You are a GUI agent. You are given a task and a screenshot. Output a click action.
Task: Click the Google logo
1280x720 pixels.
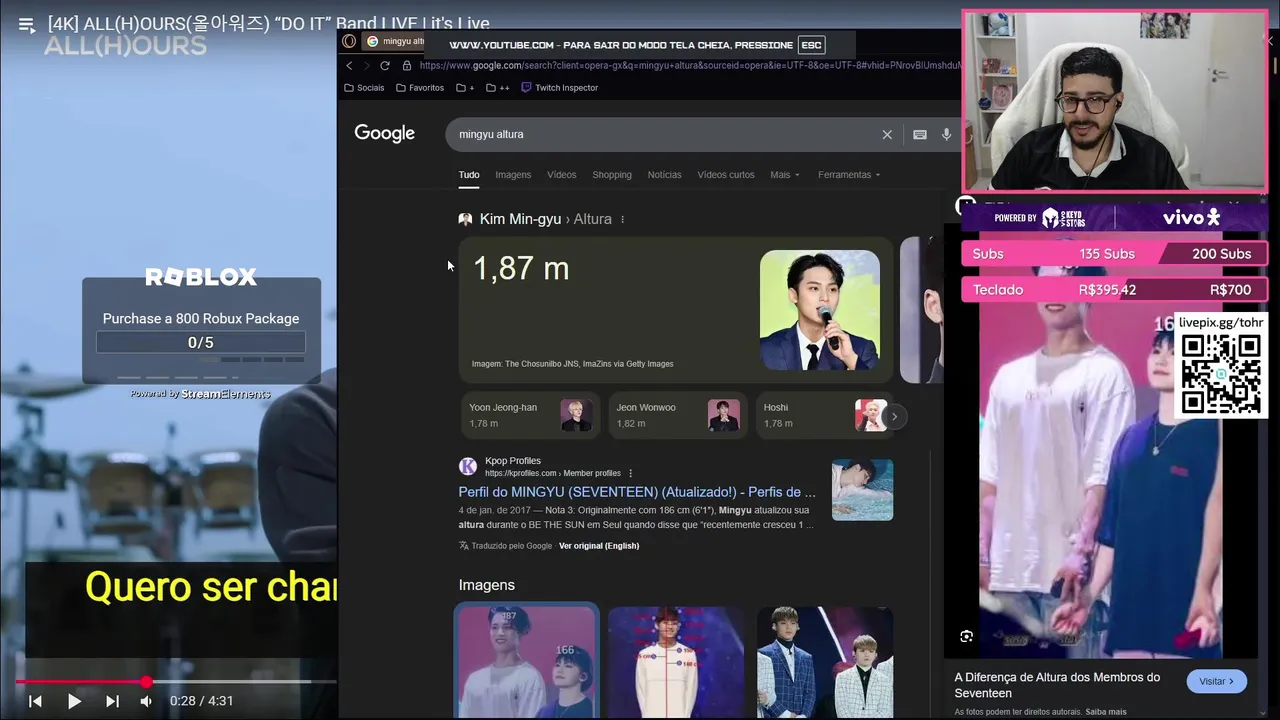point(384,134)
